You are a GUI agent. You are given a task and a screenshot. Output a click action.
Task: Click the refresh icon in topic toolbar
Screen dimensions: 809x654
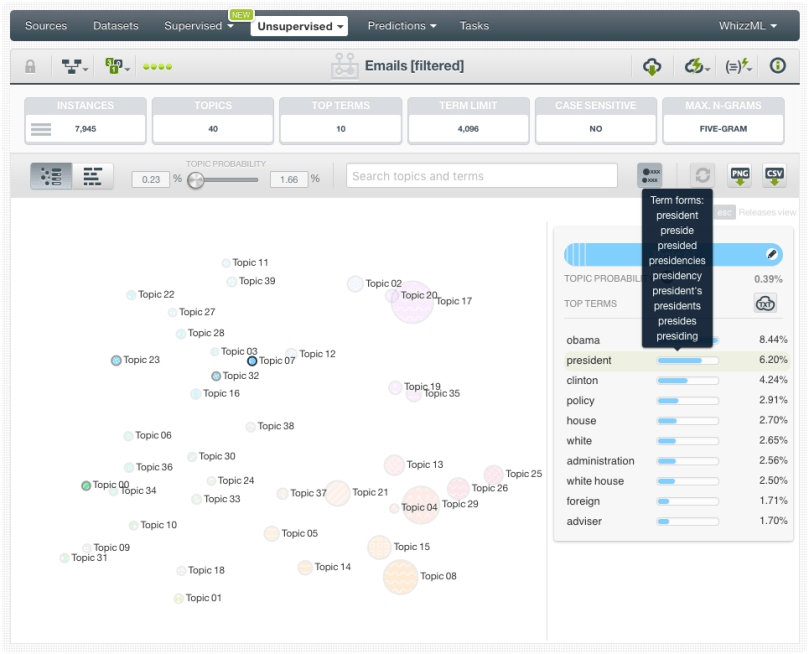click(703, 176)
